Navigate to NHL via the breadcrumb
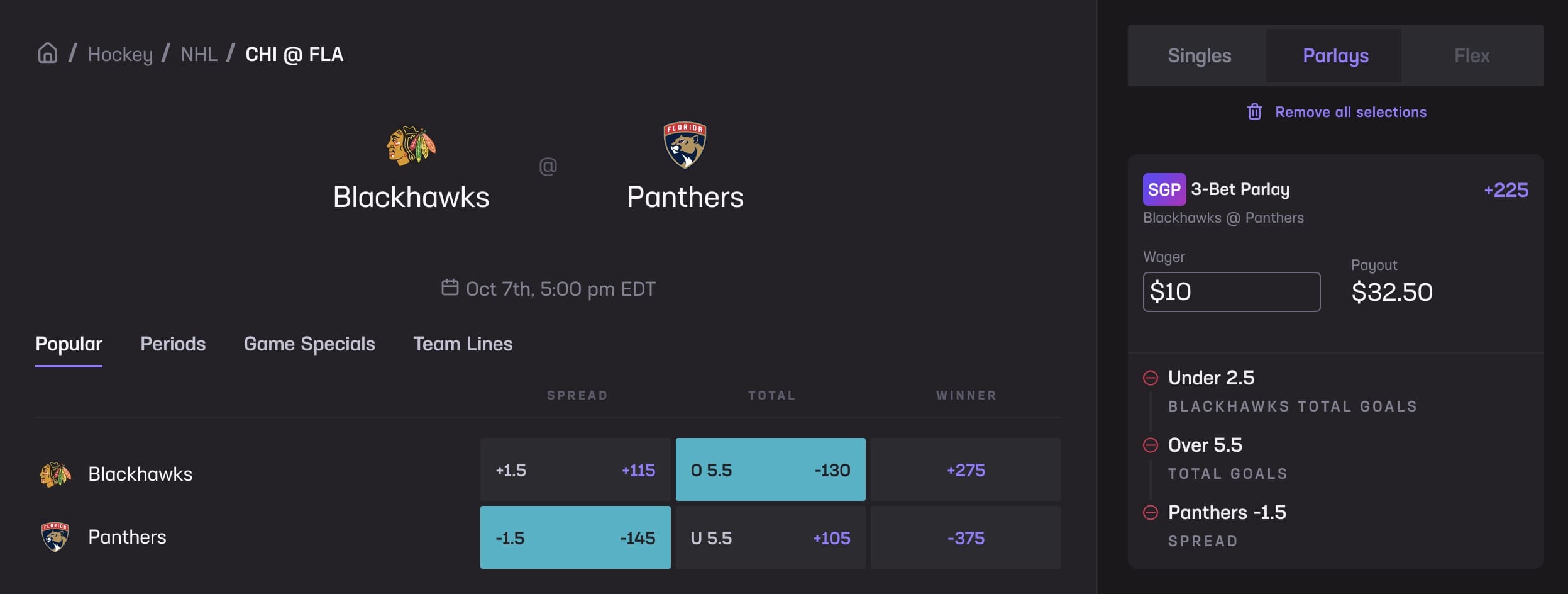Screen dimensions: 1568x594 [199, 53]
